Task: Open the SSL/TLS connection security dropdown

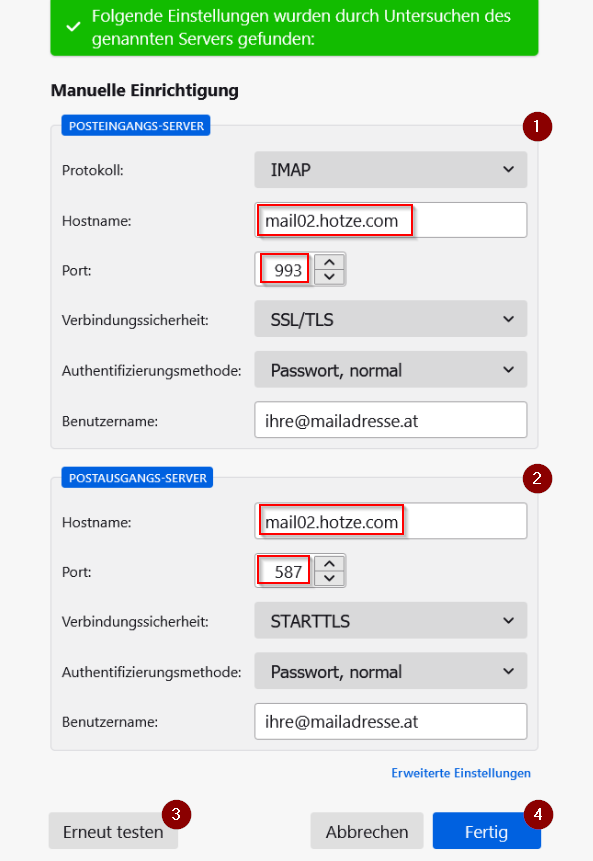Action: [390, 319]
